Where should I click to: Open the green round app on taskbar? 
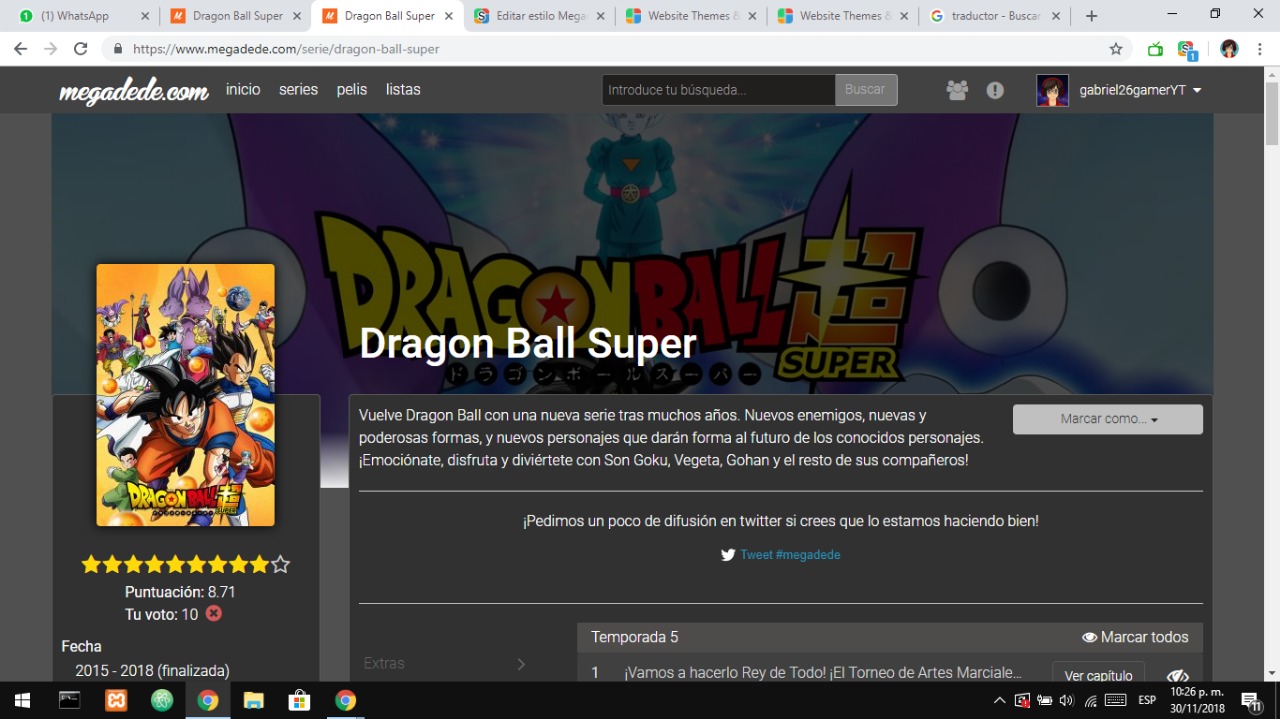tap(162, 700)
